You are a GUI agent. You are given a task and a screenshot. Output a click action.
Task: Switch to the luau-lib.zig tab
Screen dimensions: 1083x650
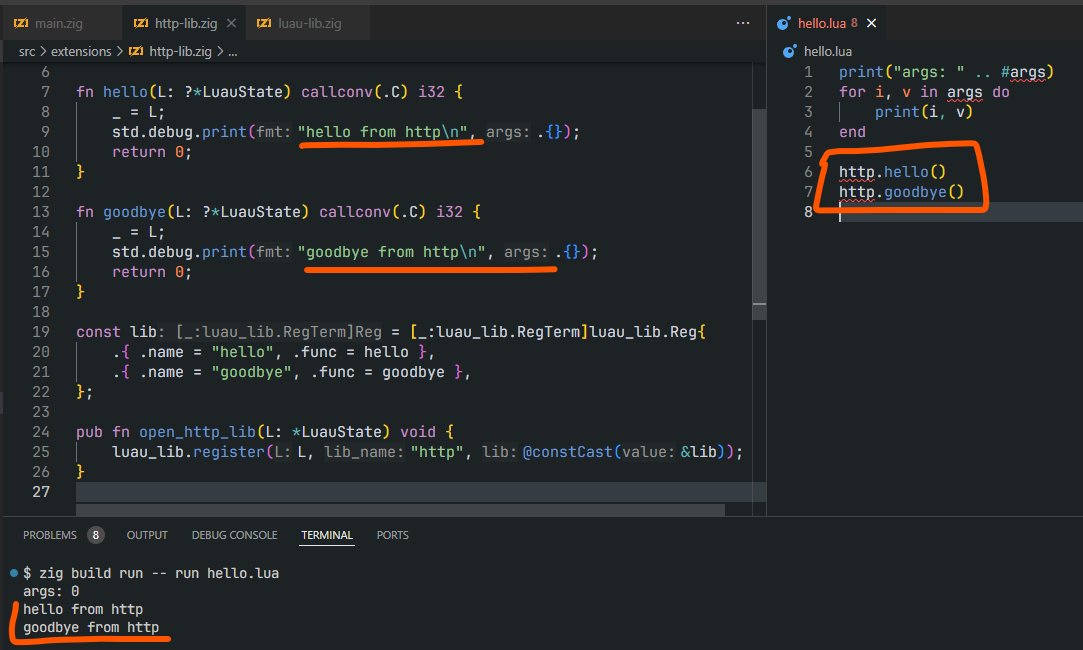coord(309,23)
